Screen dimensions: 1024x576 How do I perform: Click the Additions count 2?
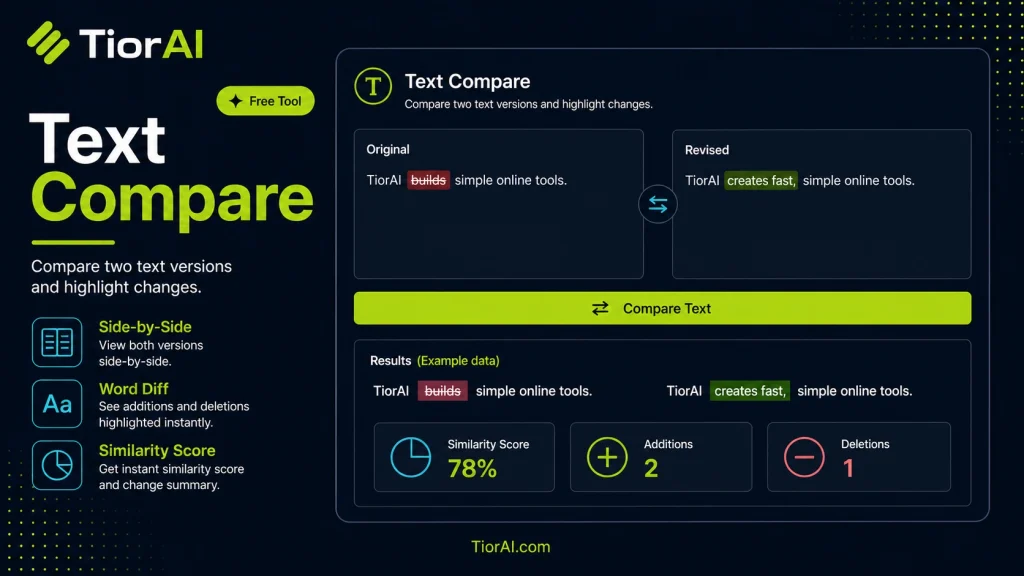click(x=651, y=468)
